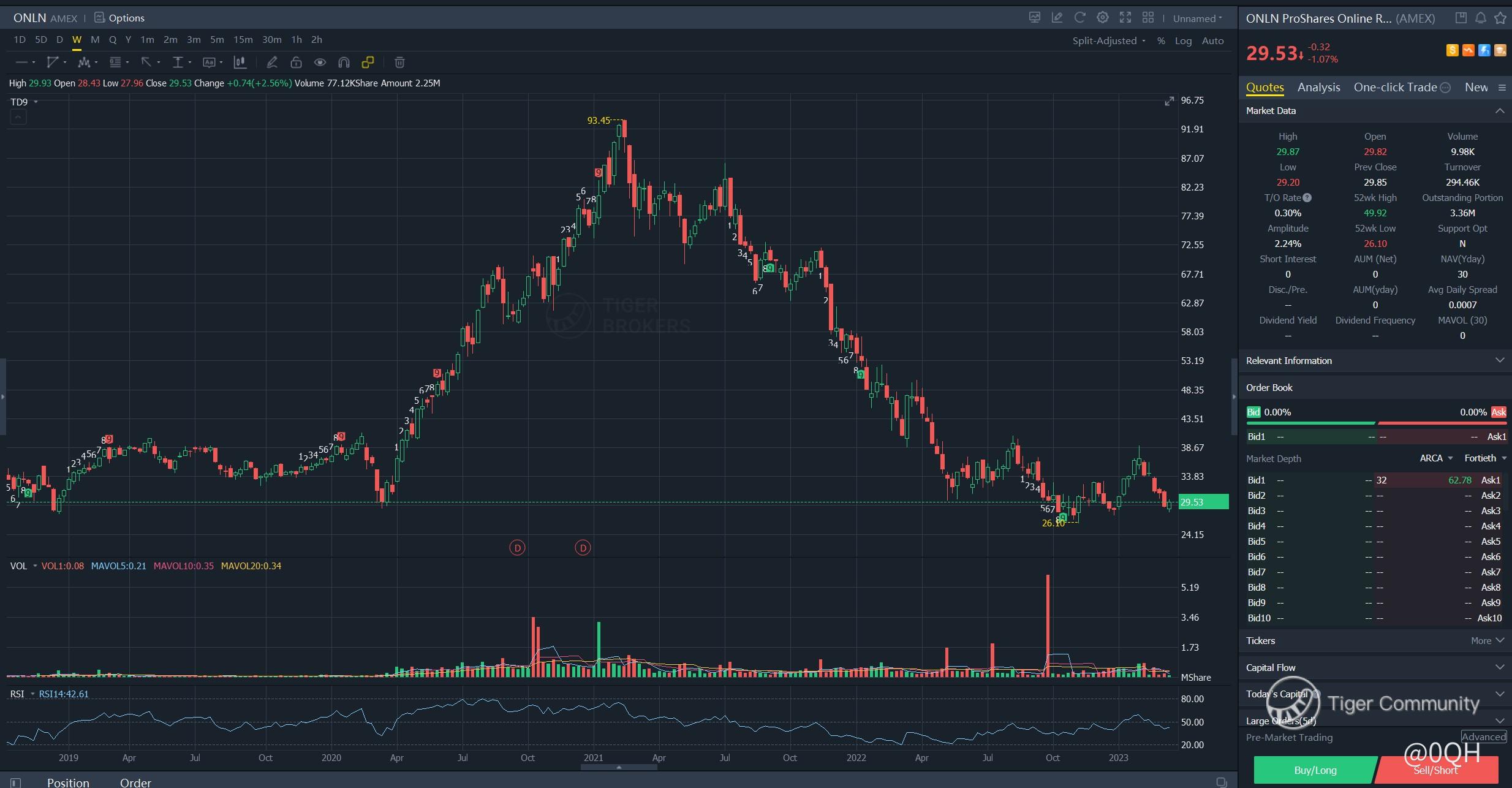Add ONLN to favorites with star icon

pos(1500,18)
